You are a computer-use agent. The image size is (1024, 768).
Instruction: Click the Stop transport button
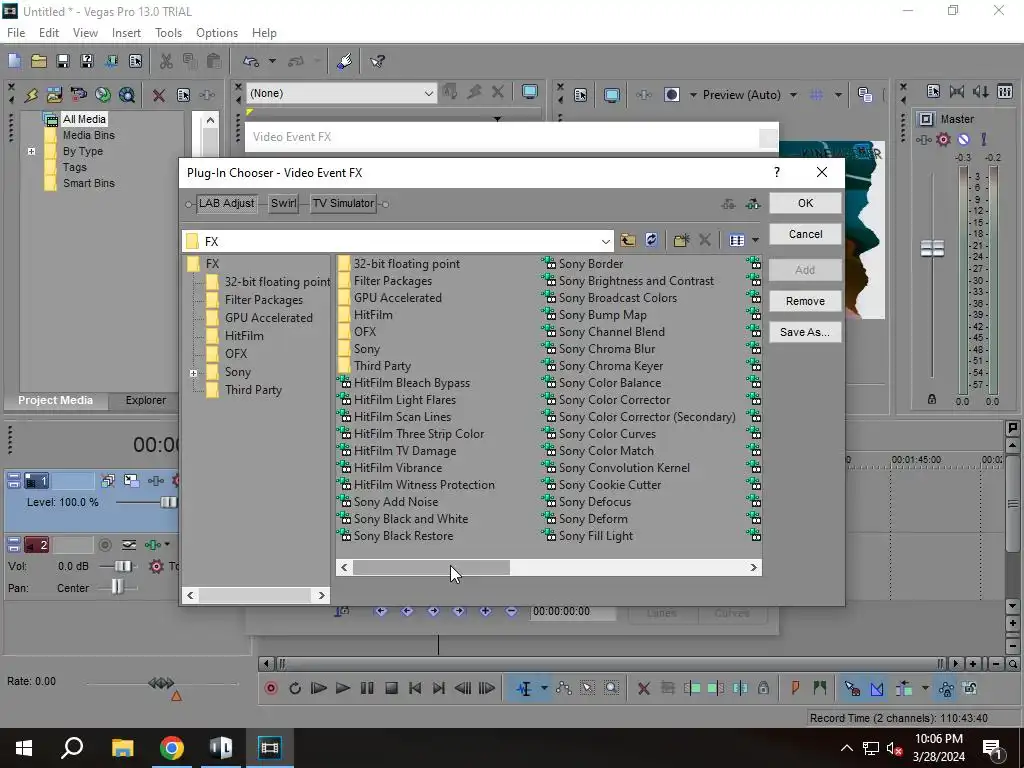pos(391,688)
